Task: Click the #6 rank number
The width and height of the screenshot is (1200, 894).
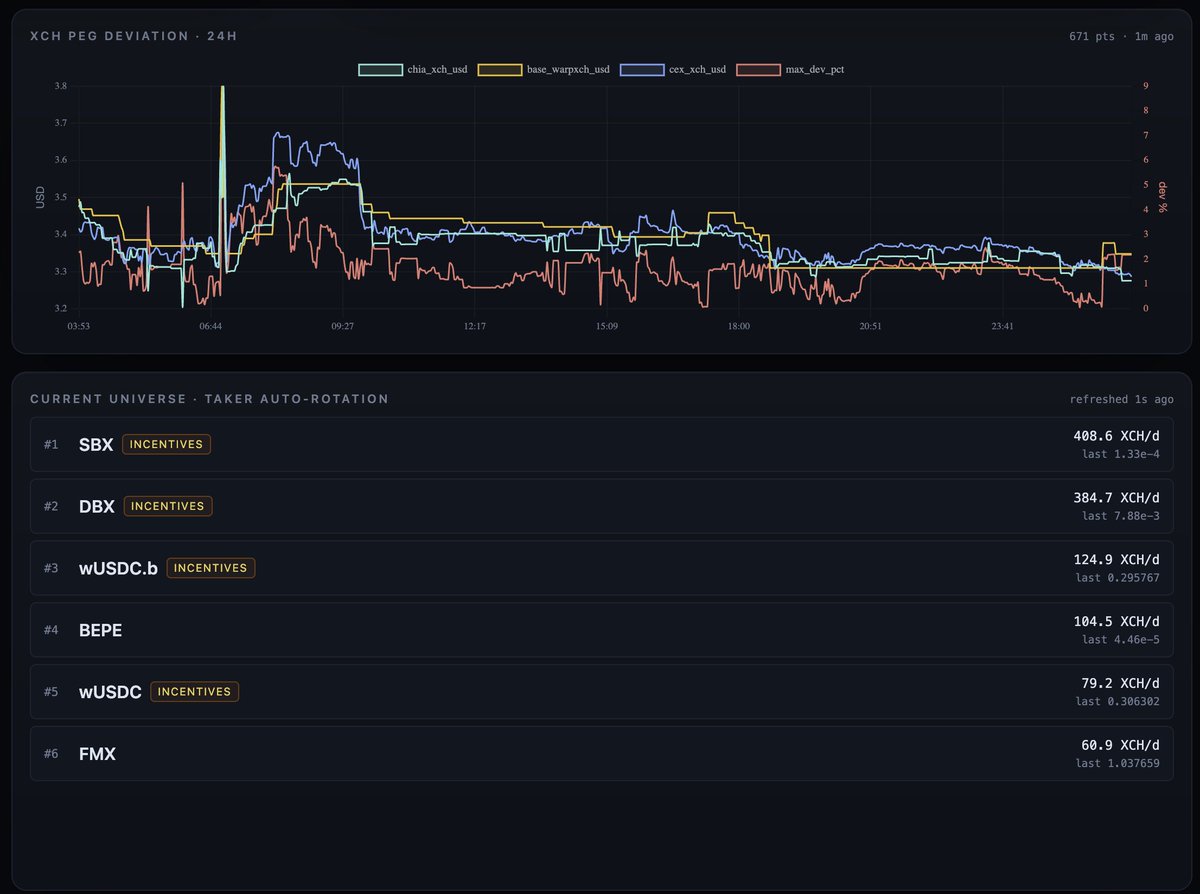Action: pyautogui.click(x=51, y=754)
